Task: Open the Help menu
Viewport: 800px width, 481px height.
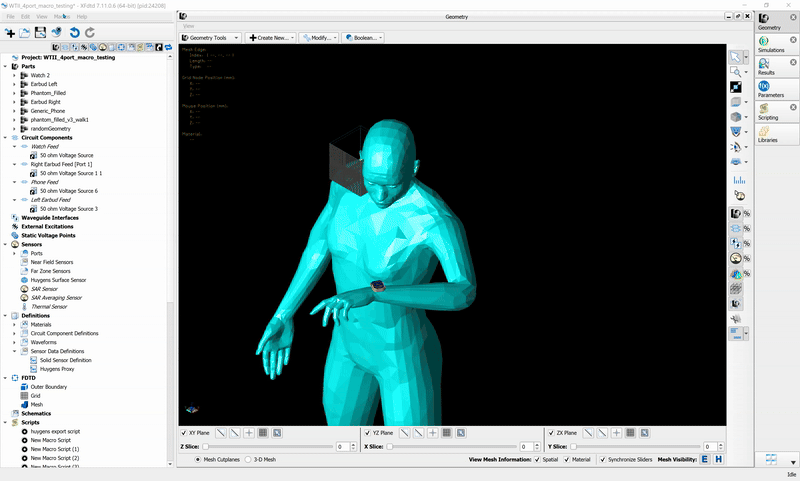Action: [82, 17]
